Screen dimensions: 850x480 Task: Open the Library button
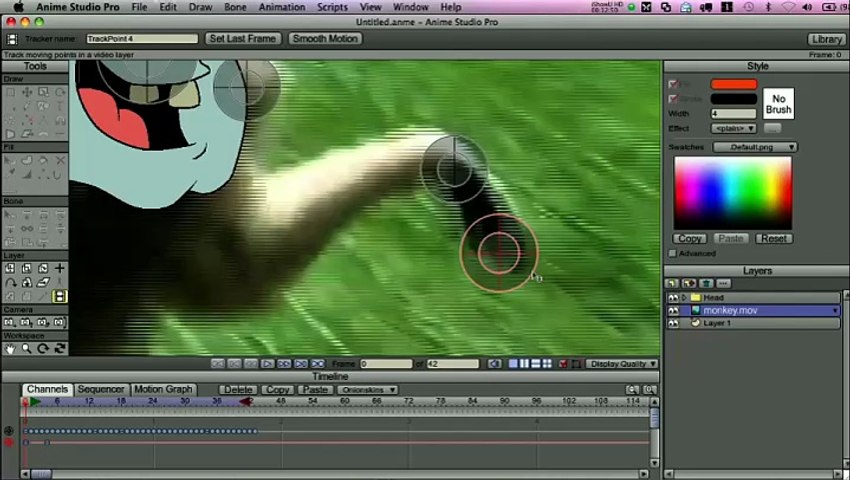tap(826, 39)
